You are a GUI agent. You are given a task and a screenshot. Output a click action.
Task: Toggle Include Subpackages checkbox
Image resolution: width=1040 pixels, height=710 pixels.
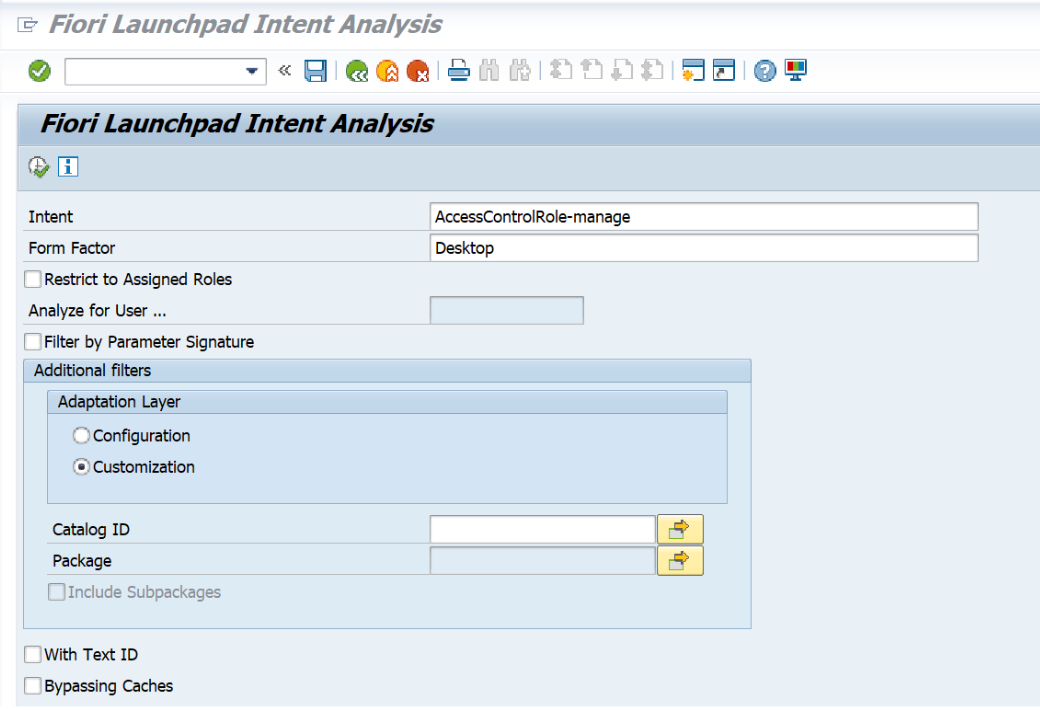point(57,592)
